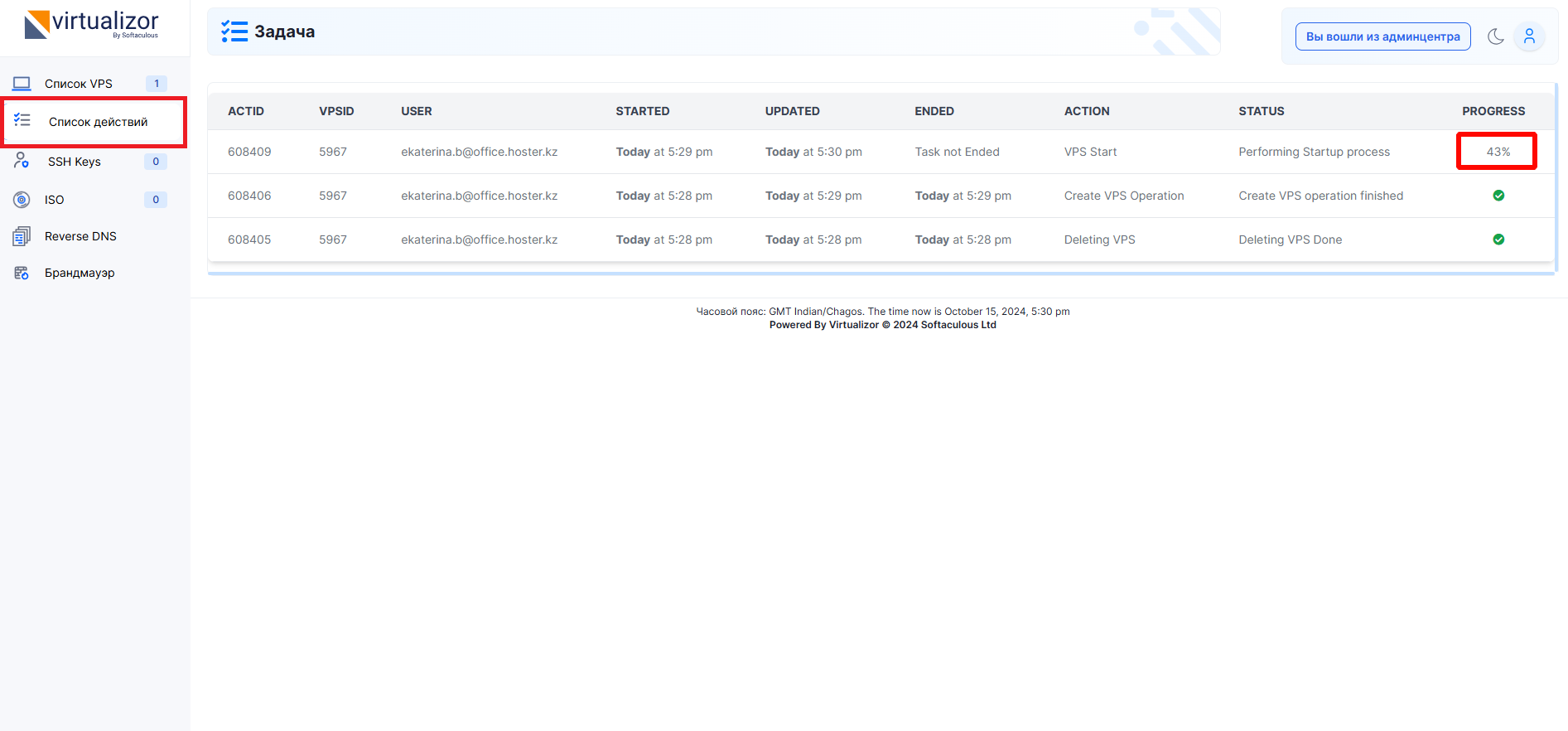The image size is (1568, 731).
Task: Toggle dark mode with the moon icon
Action: click(1495, 36)
